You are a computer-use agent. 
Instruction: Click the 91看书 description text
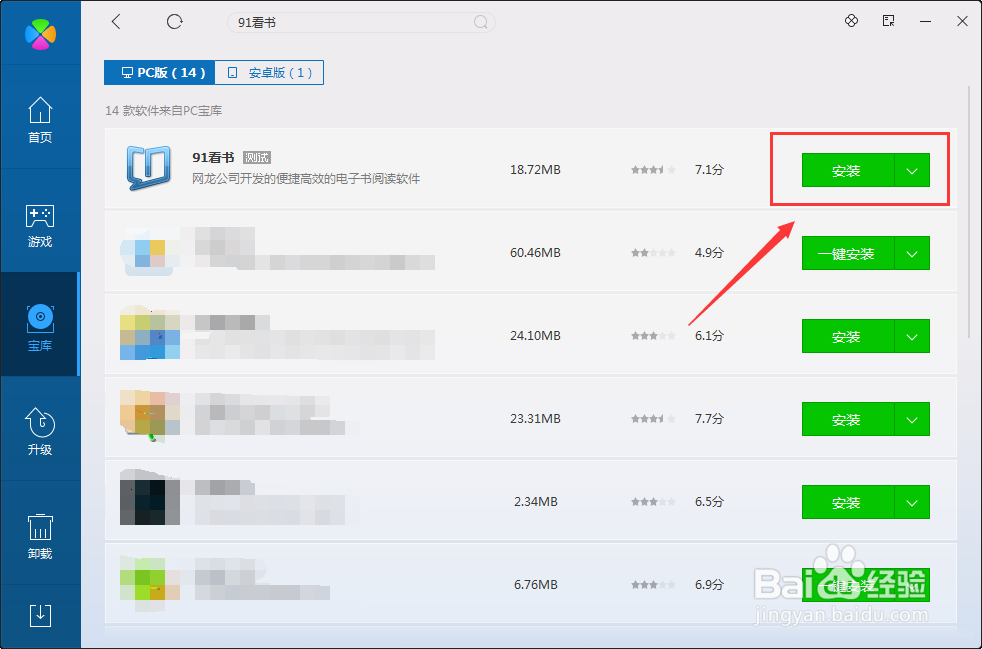pyautogui.click(x=306, y=179)
